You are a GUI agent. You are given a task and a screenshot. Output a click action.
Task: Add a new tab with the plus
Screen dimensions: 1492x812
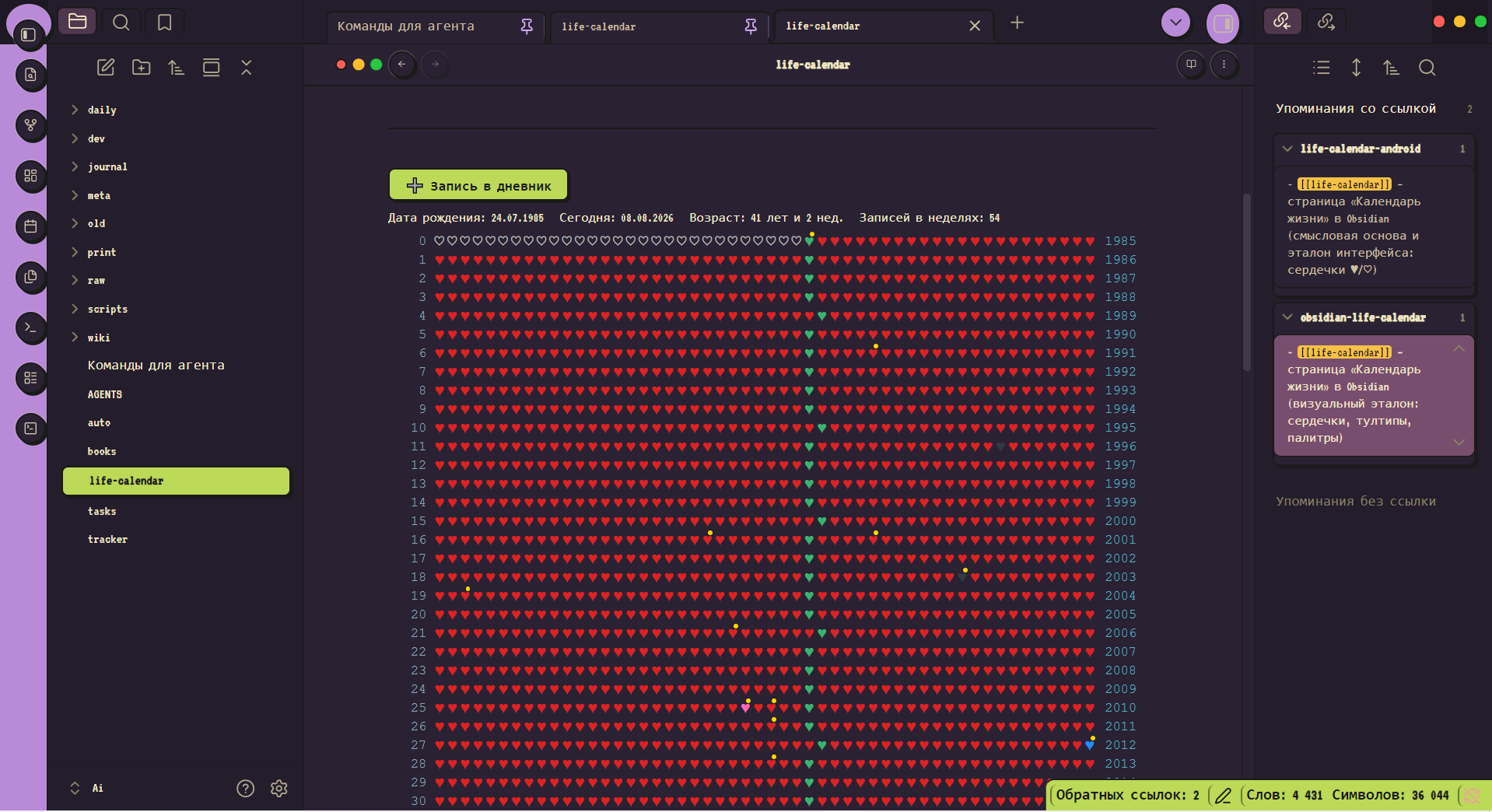click(1017, 23)
